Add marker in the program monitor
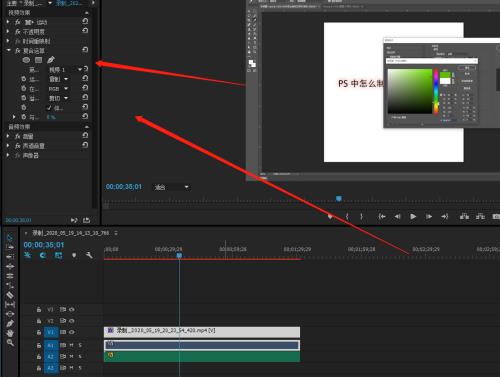This screenshot has width=500, height=377. (330, 217)
